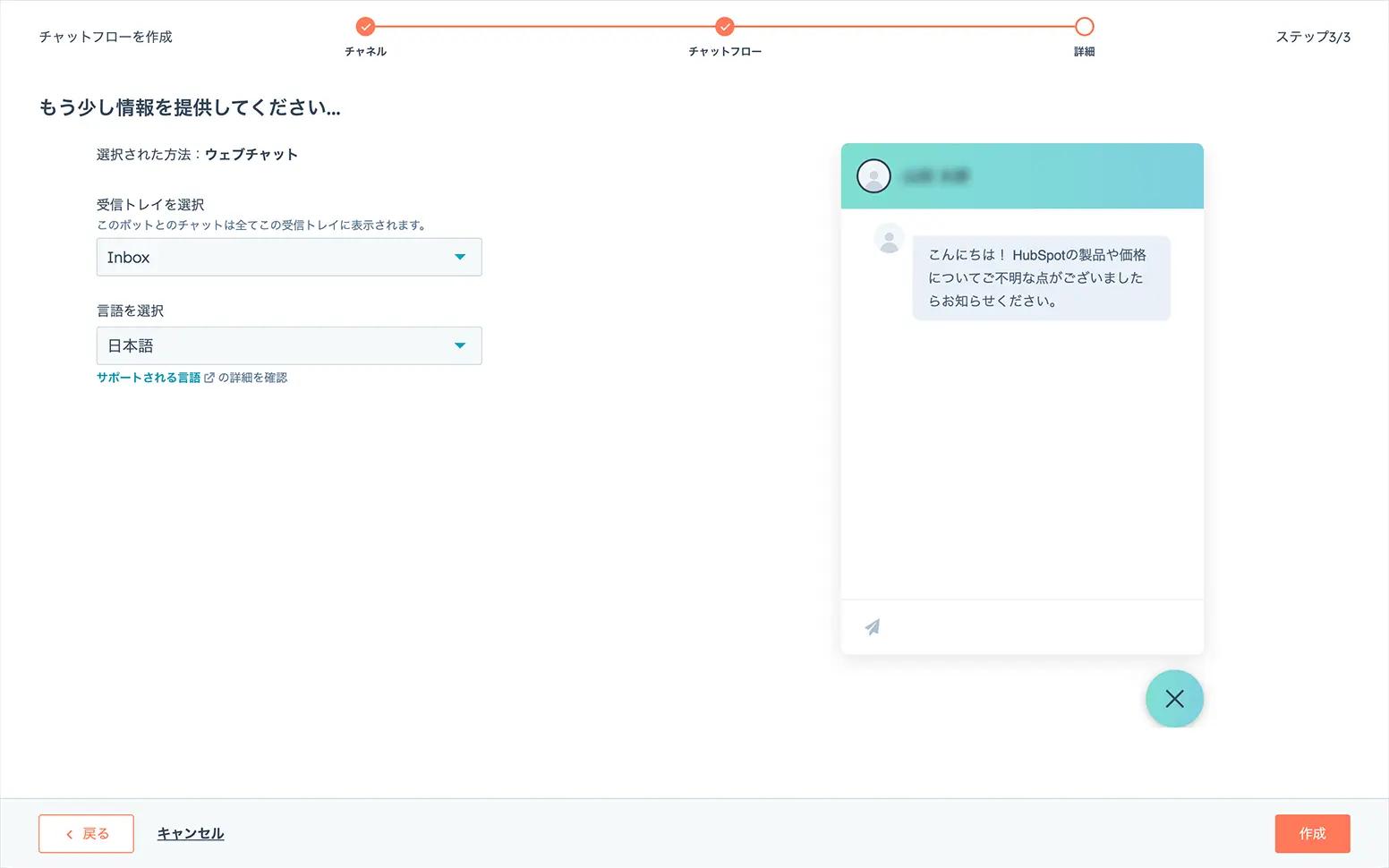Open the Inbox dropdown for 受信トレイ
The width and height of the screenshot is (1389, 868).
(x=289, y=257)
